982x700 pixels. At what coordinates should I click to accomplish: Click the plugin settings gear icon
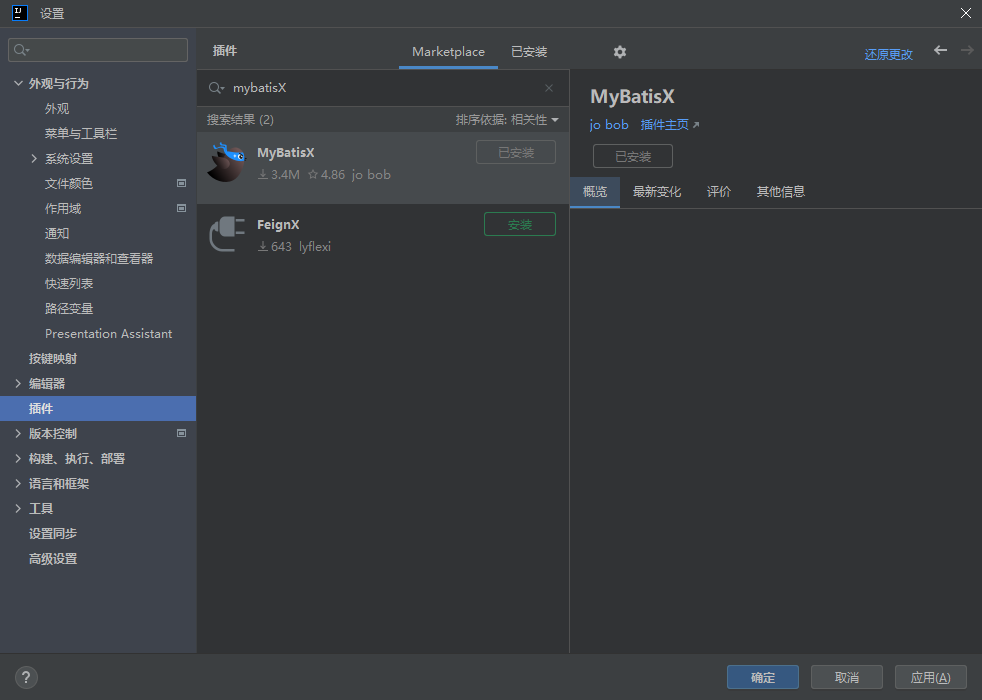(x=619, y=52)
